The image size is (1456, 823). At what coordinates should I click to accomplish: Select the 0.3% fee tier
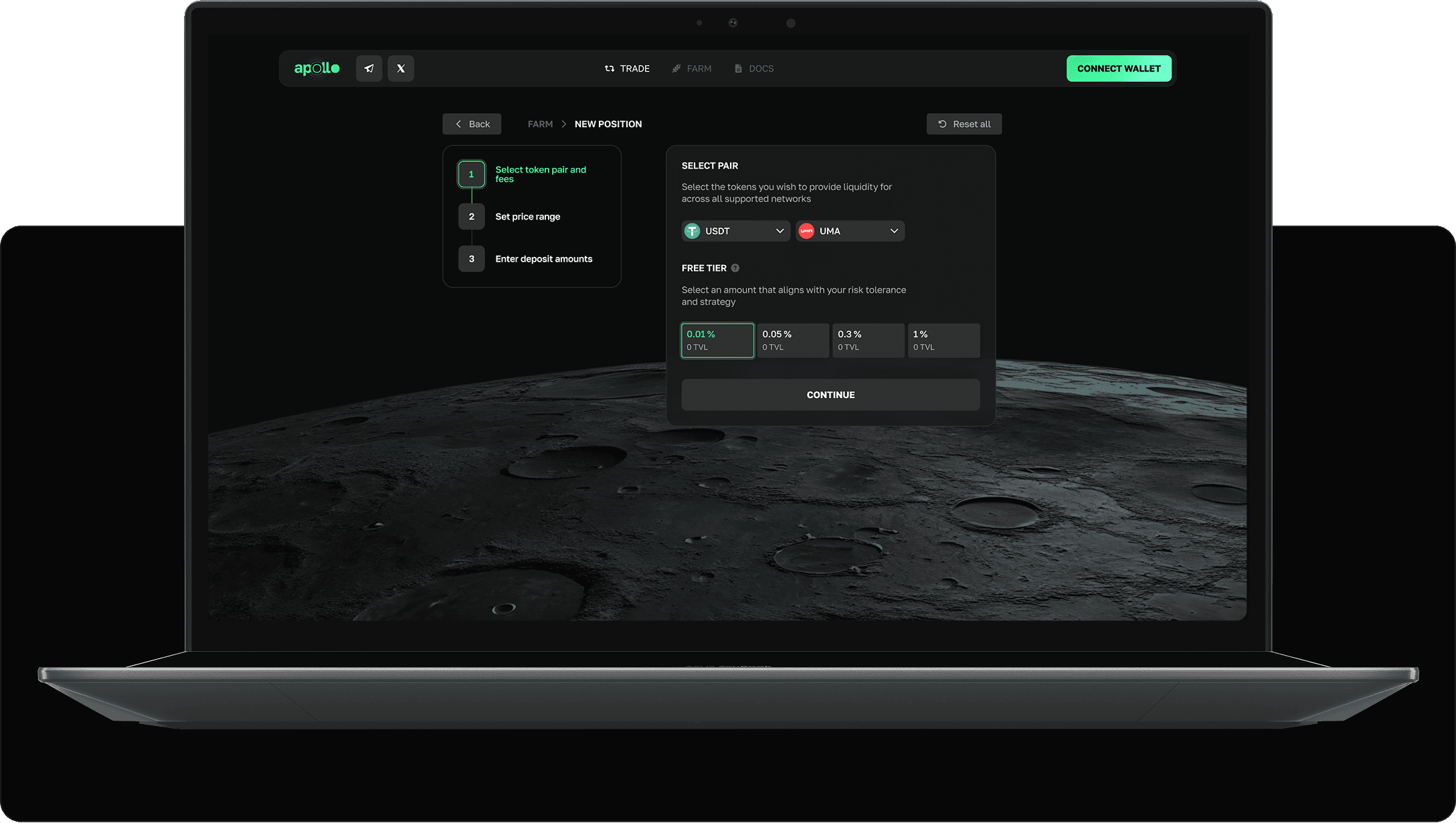tap(869, 341)
